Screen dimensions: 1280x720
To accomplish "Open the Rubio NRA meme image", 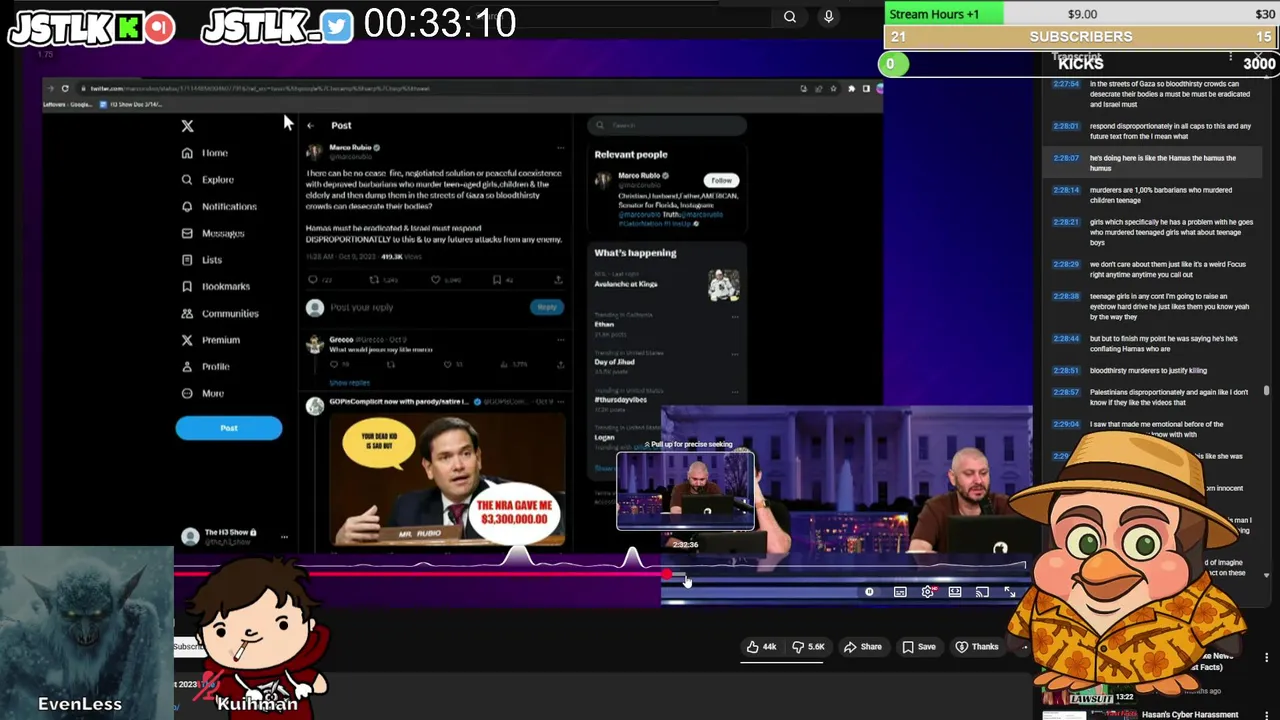I will (447, 481).
